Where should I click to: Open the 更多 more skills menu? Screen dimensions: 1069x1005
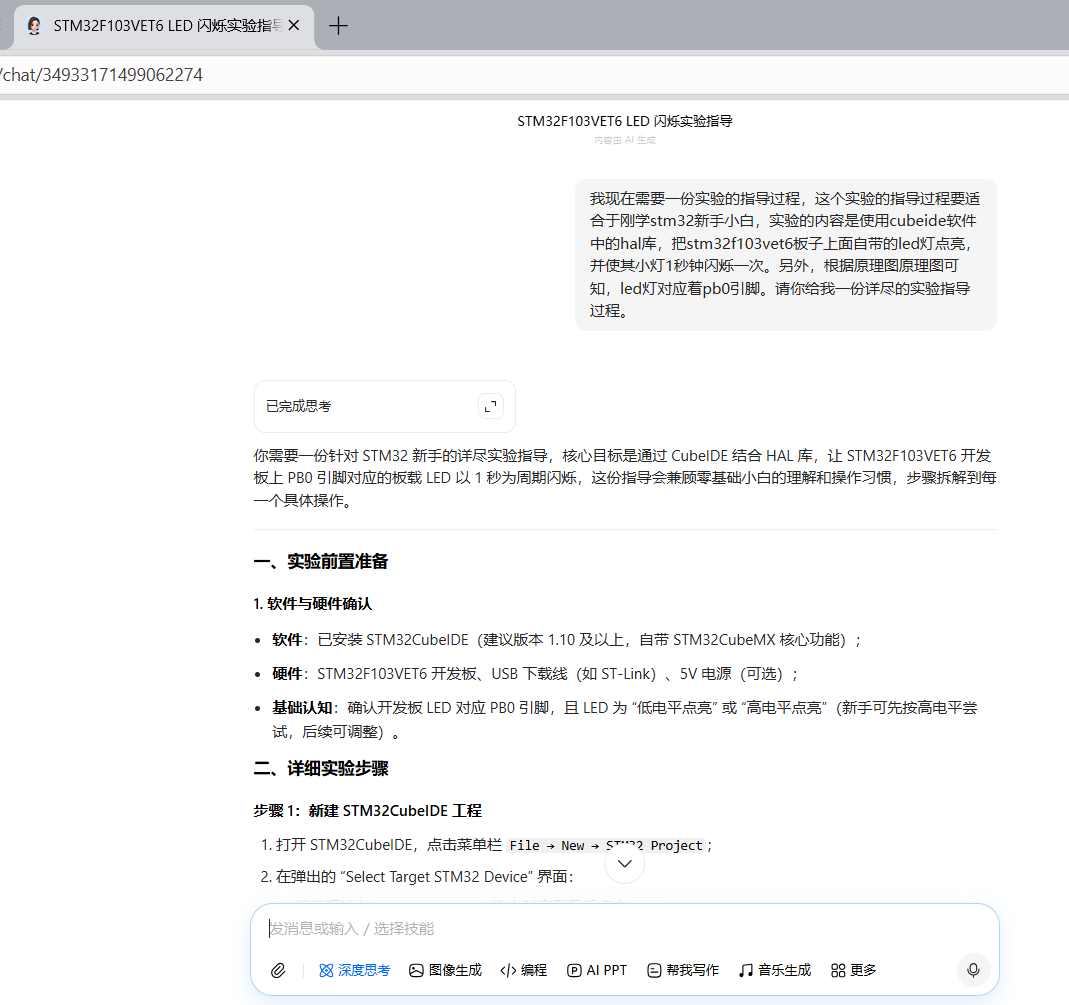(x=854, y=970)
